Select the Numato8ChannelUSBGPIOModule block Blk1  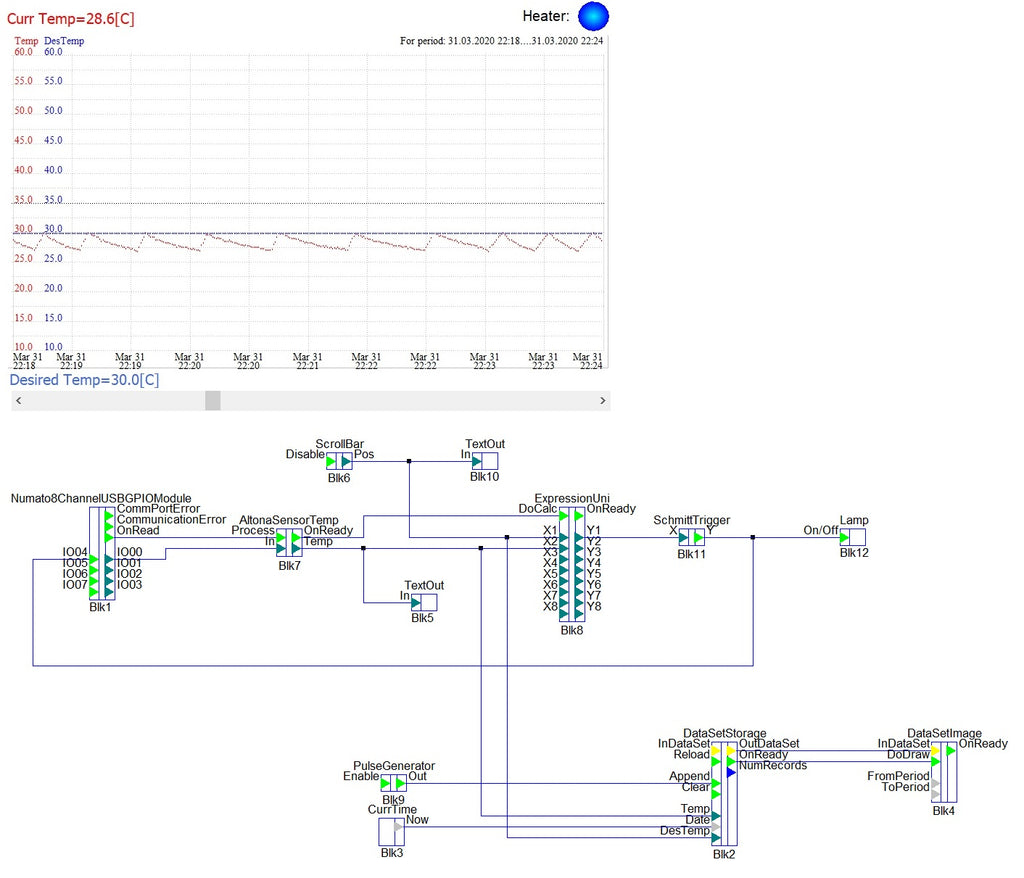point(102,554)
